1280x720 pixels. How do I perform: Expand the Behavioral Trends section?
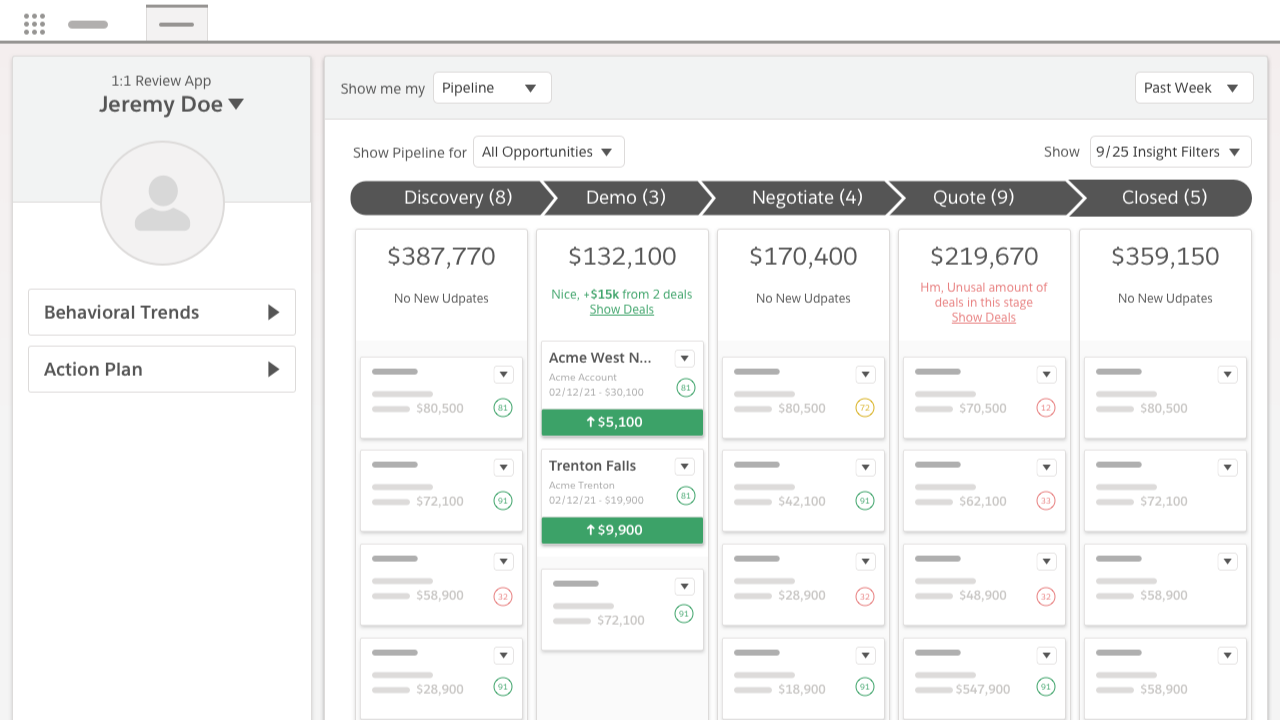162,312
